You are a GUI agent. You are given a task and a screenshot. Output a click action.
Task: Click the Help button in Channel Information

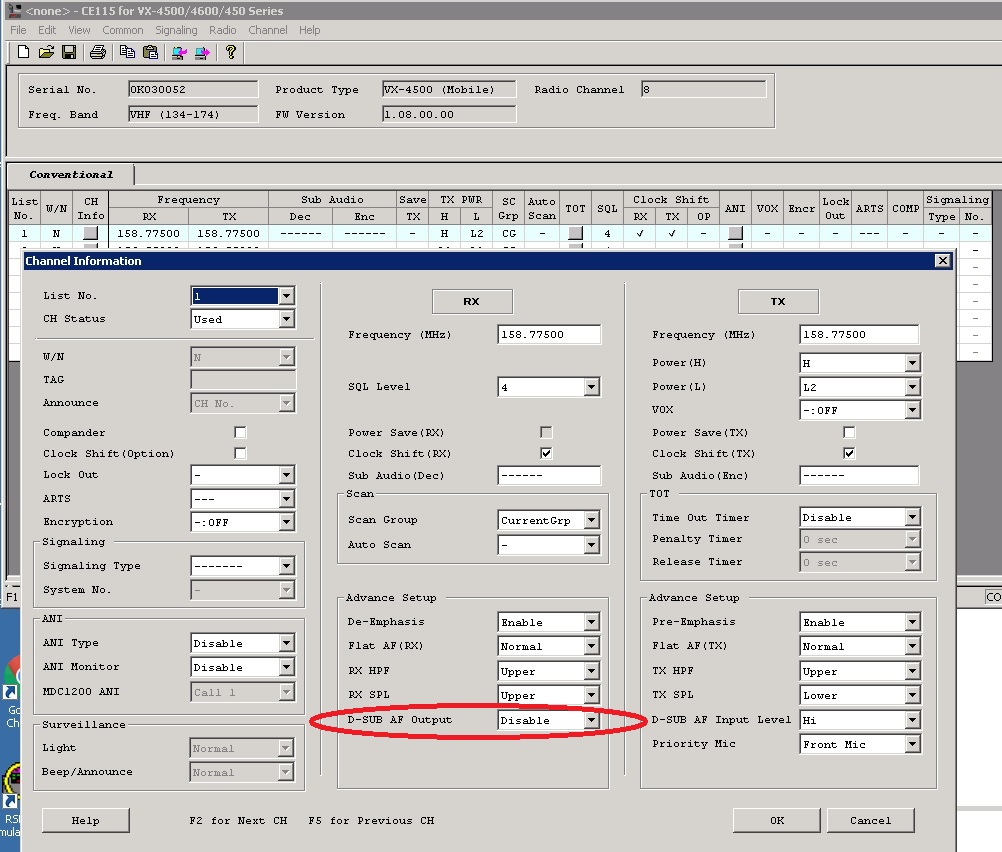pyautogui.click(x=86, y=821)
